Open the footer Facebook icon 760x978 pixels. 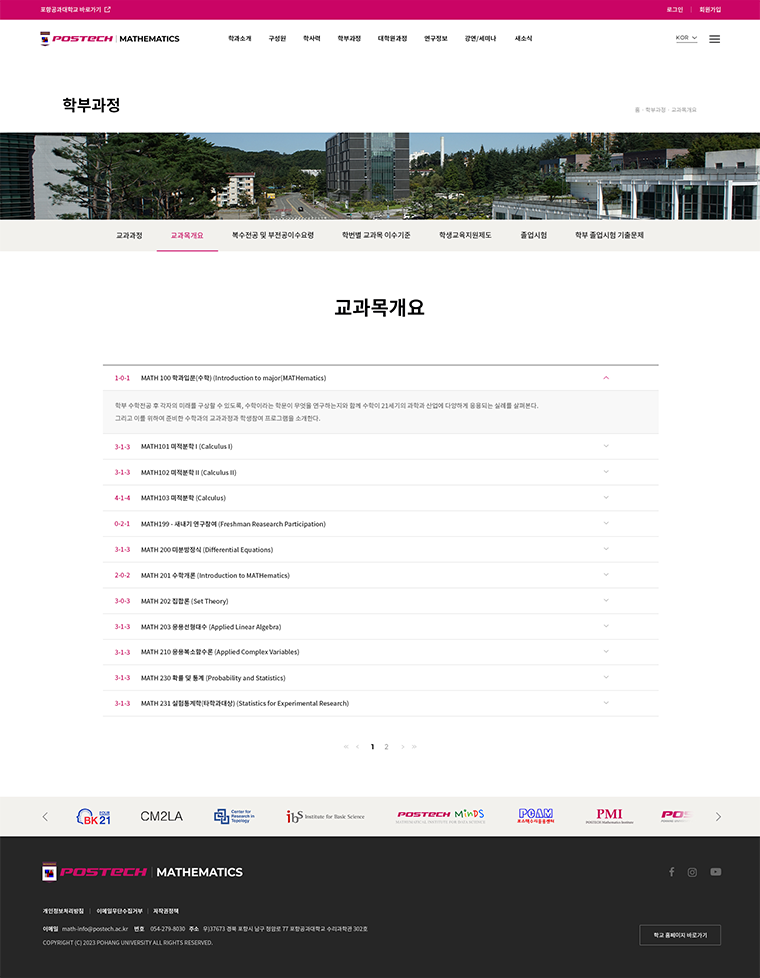pos(671,872)
